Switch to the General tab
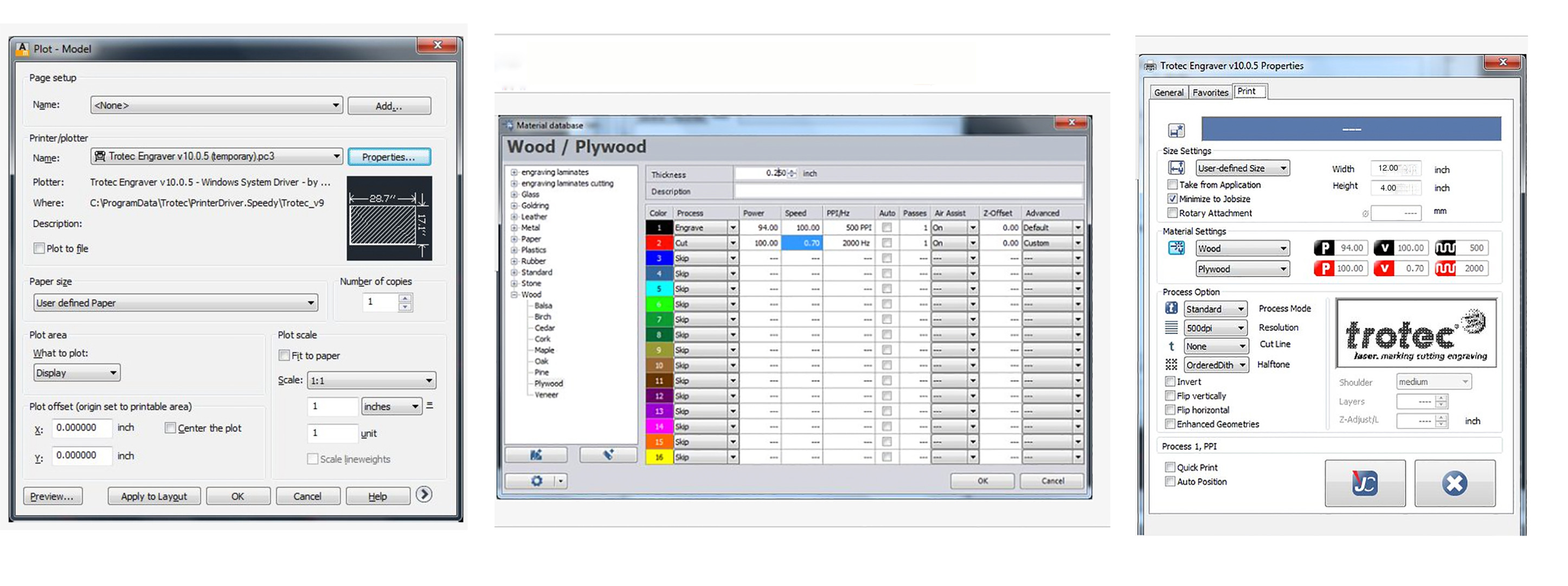Image resolution: width=1568 pixels, height=586 pixels. pos(1169,93)
